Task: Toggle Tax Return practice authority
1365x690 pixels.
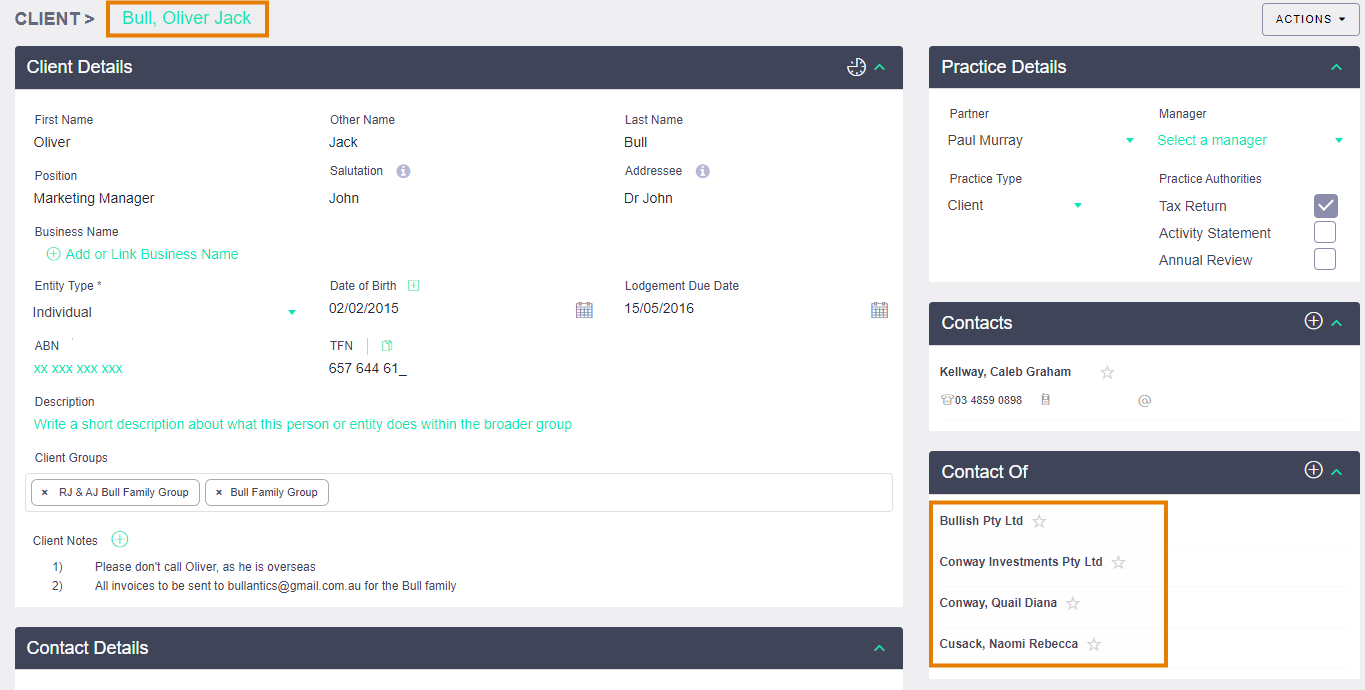Action: tap(1325, 206)
